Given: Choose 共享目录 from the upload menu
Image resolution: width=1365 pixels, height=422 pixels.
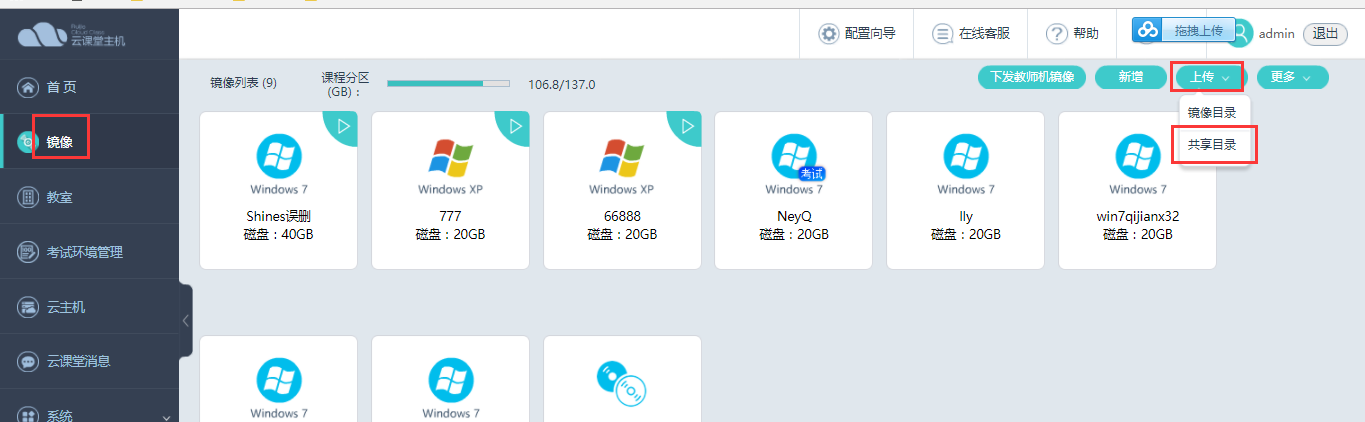Looking at the screenshot, I should click(x=1212, y=145).
